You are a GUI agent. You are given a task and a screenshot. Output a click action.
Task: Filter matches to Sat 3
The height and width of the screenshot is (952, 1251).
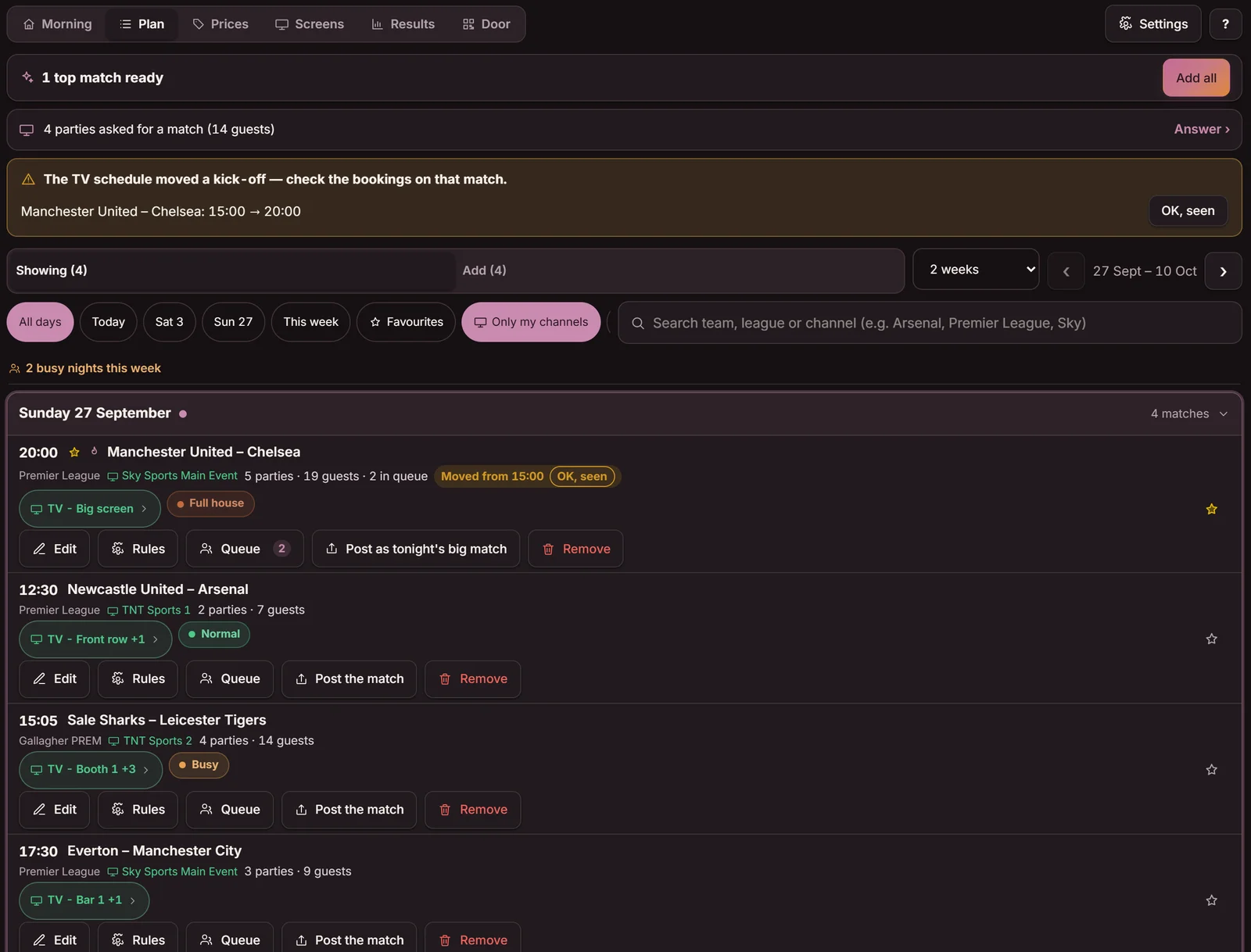[x=169, y=322]
